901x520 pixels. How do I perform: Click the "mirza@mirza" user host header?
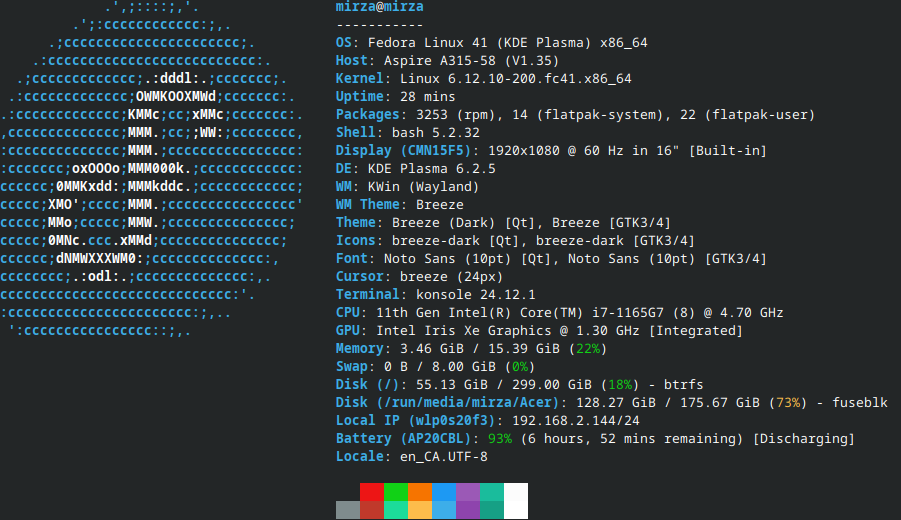point(380,7)
